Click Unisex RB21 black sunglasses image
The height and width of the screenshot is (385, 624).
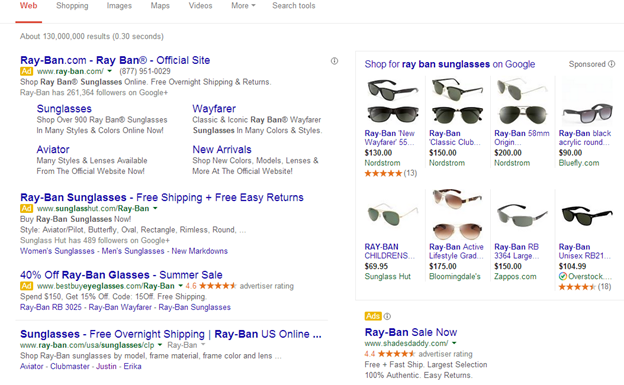coord(587,215)
